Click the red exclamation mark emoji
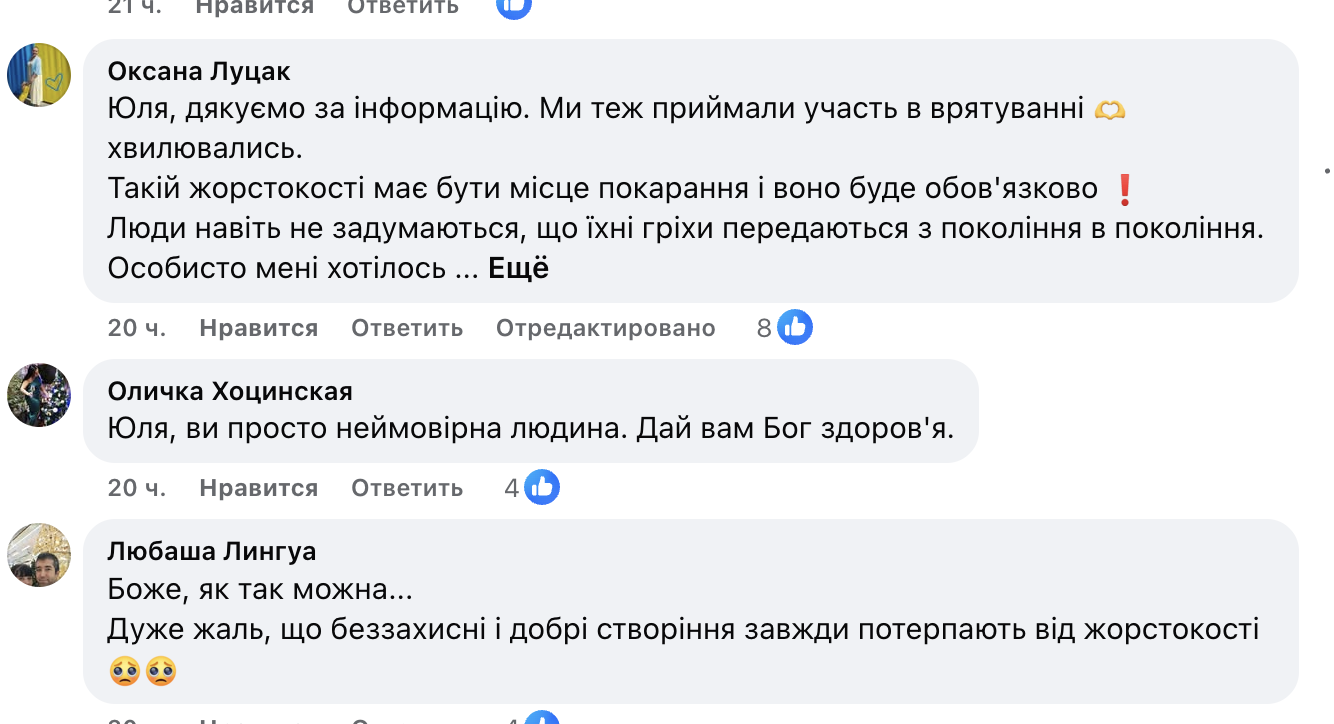The width and height of the screenshot is (1334, 724). coord(1123,189)
